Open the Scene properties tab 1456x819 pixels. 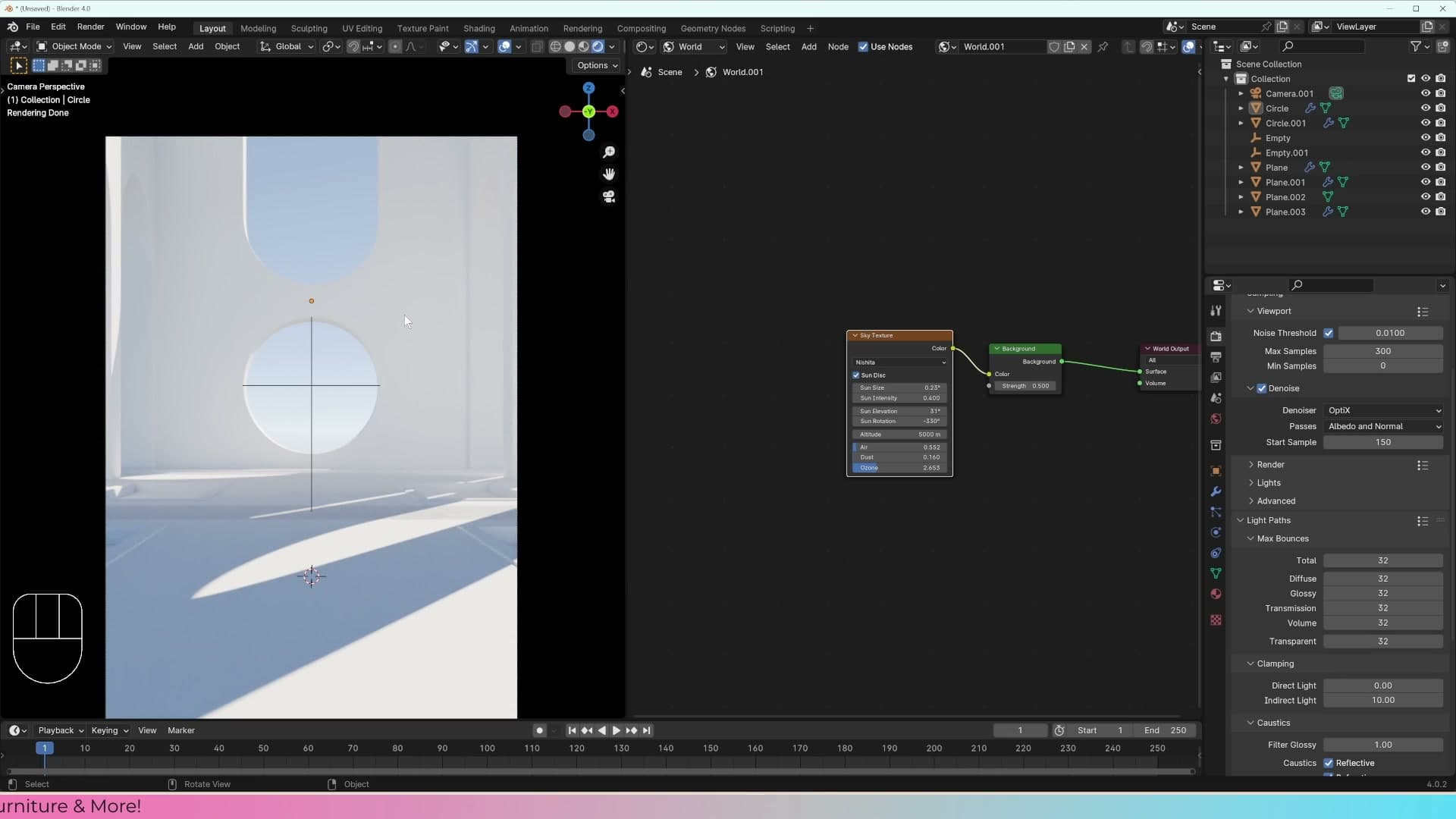point(1216,398)
